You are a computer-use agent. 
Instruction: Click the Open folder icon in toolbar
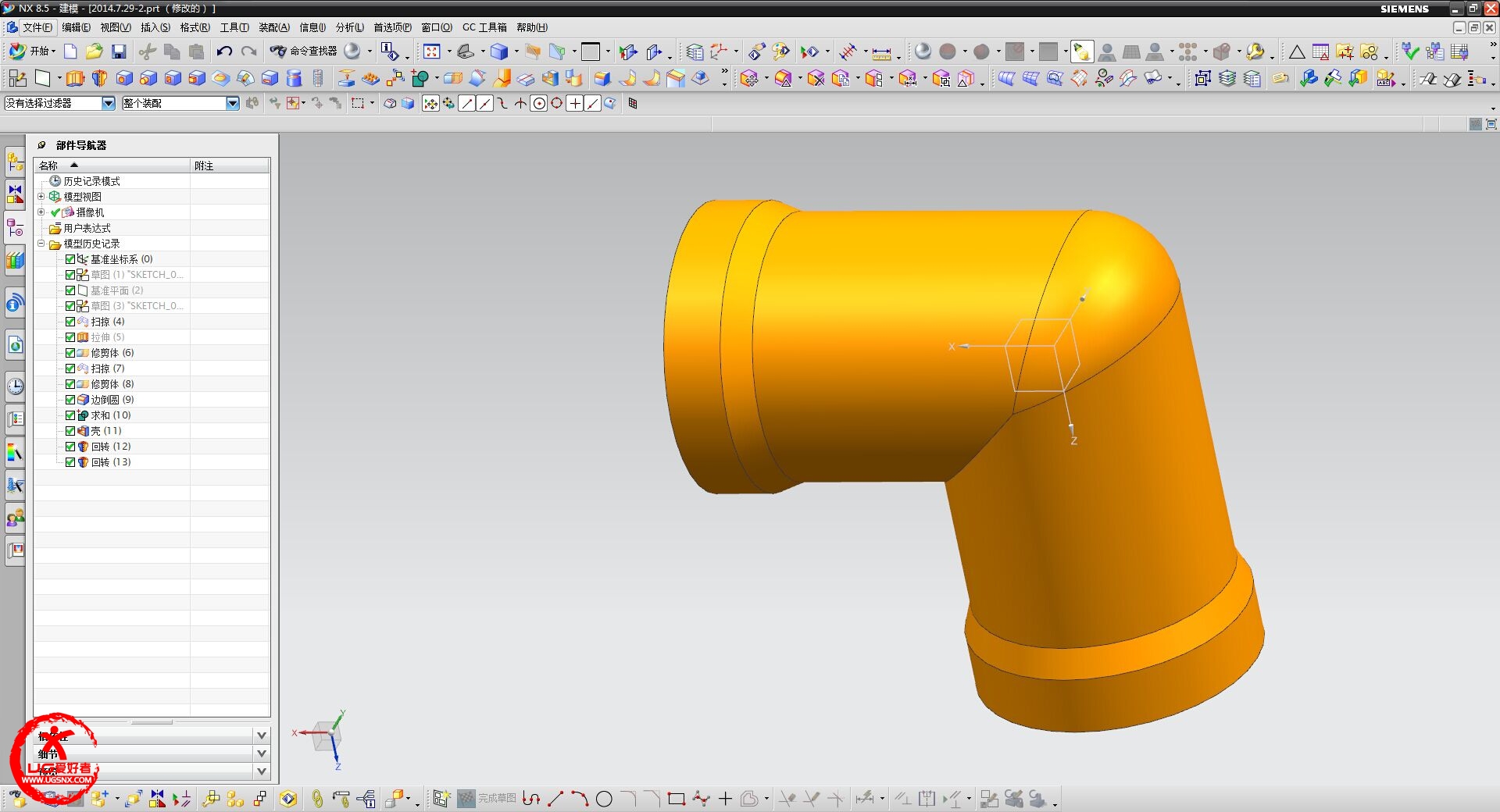point(95,52)
